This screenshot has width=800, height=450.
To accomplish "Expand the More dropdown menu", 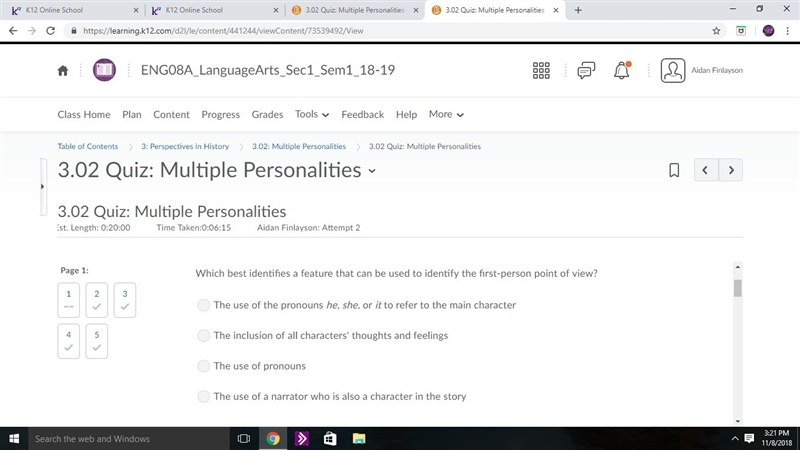I will (446, 114).
